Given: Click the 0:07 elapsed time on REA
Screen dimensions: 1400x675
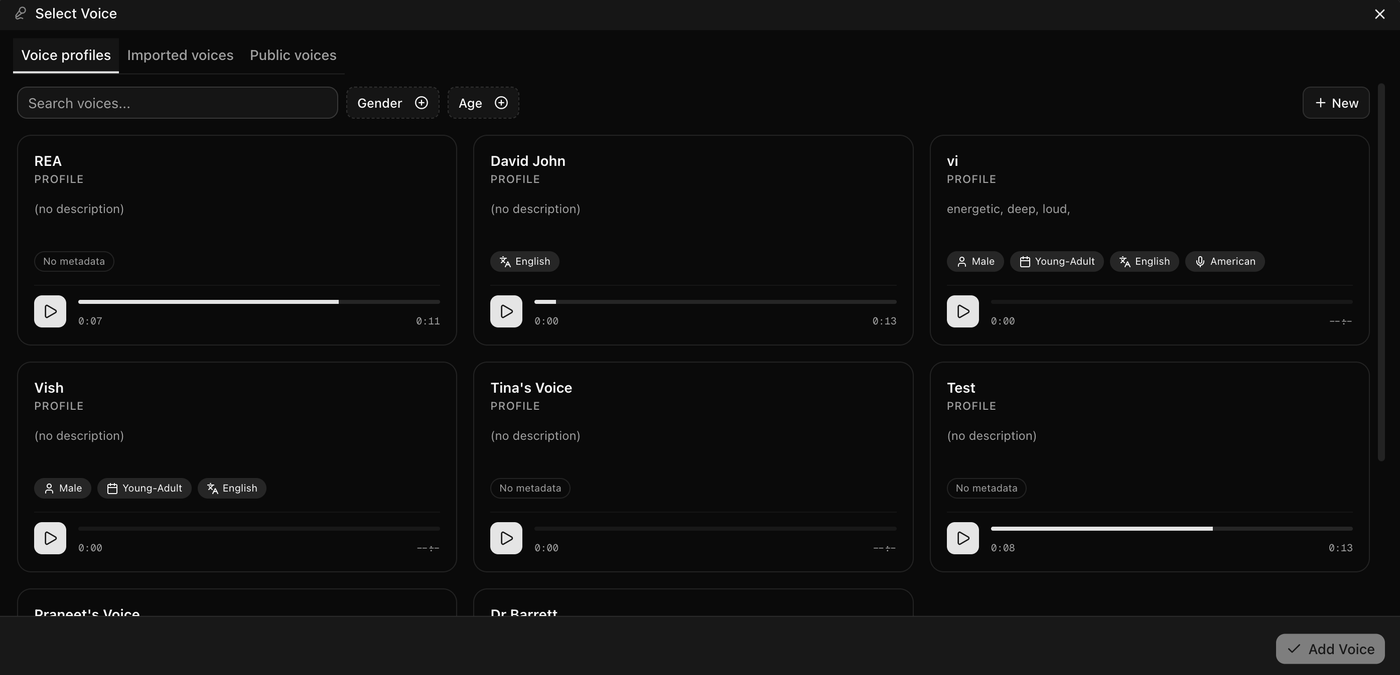Looking at the screenshot, I should [x=90, y=321].
